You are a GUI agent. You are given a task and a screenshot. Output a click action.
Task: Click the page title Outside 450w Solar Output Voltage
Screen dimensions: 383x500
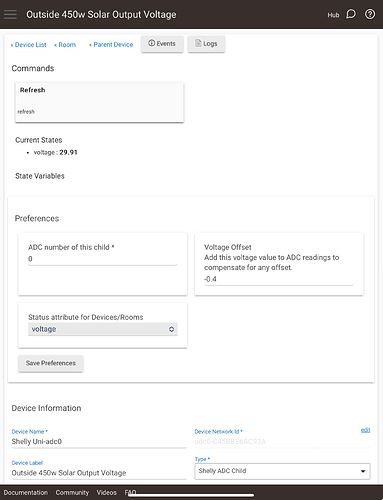pyautogui.click(x=101, y=15)
